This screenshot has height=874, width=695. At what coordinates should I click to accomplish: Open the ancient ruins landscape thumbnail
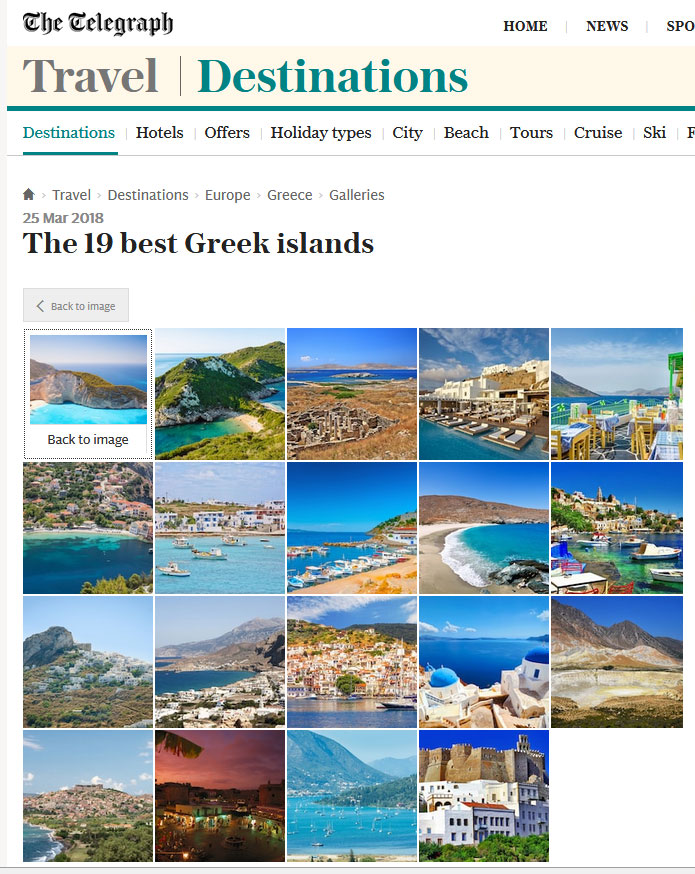click(352, 394)
